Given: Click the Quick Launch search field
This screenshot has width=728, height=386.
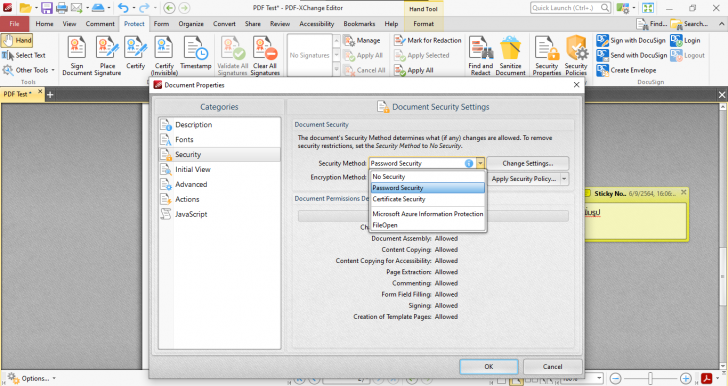Looking at the screenshot, I should [x=570, y=7].
